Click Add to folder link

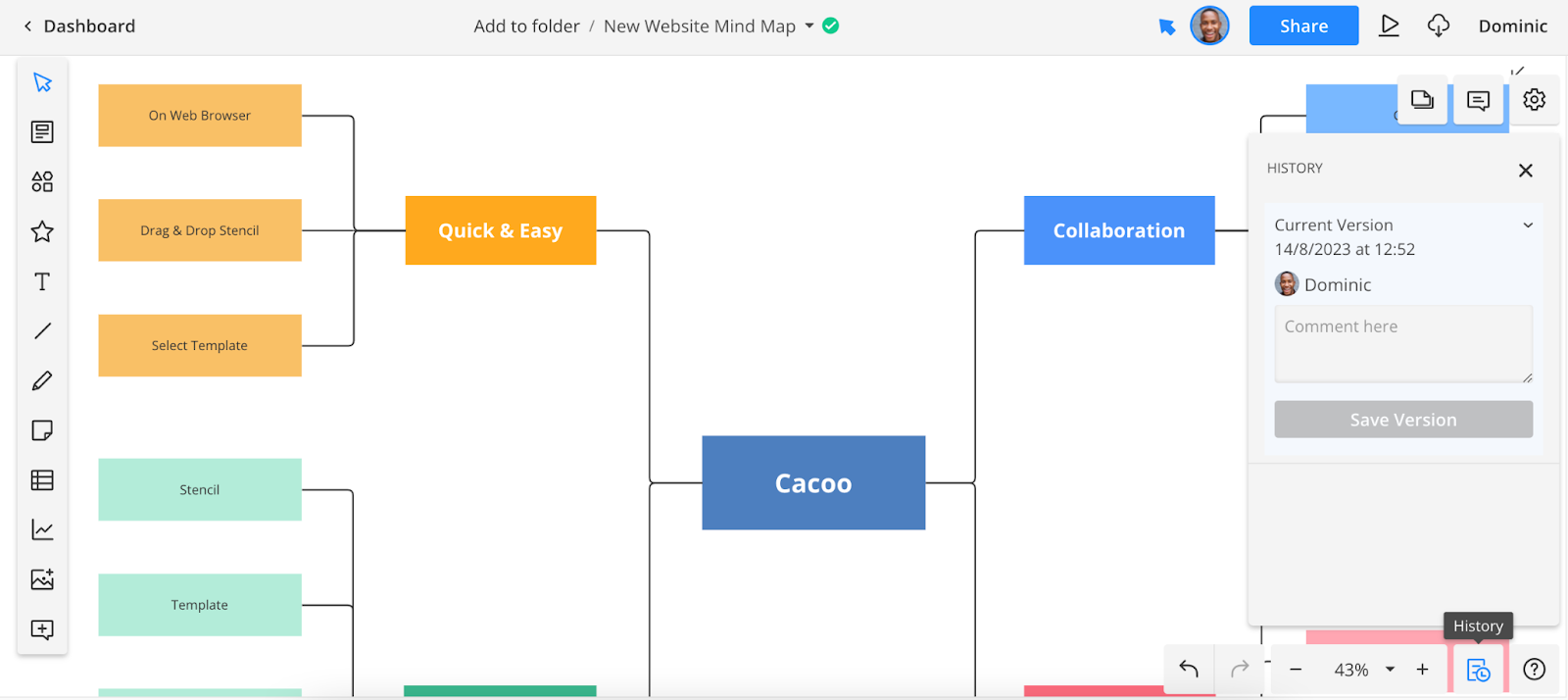point(527,26)
